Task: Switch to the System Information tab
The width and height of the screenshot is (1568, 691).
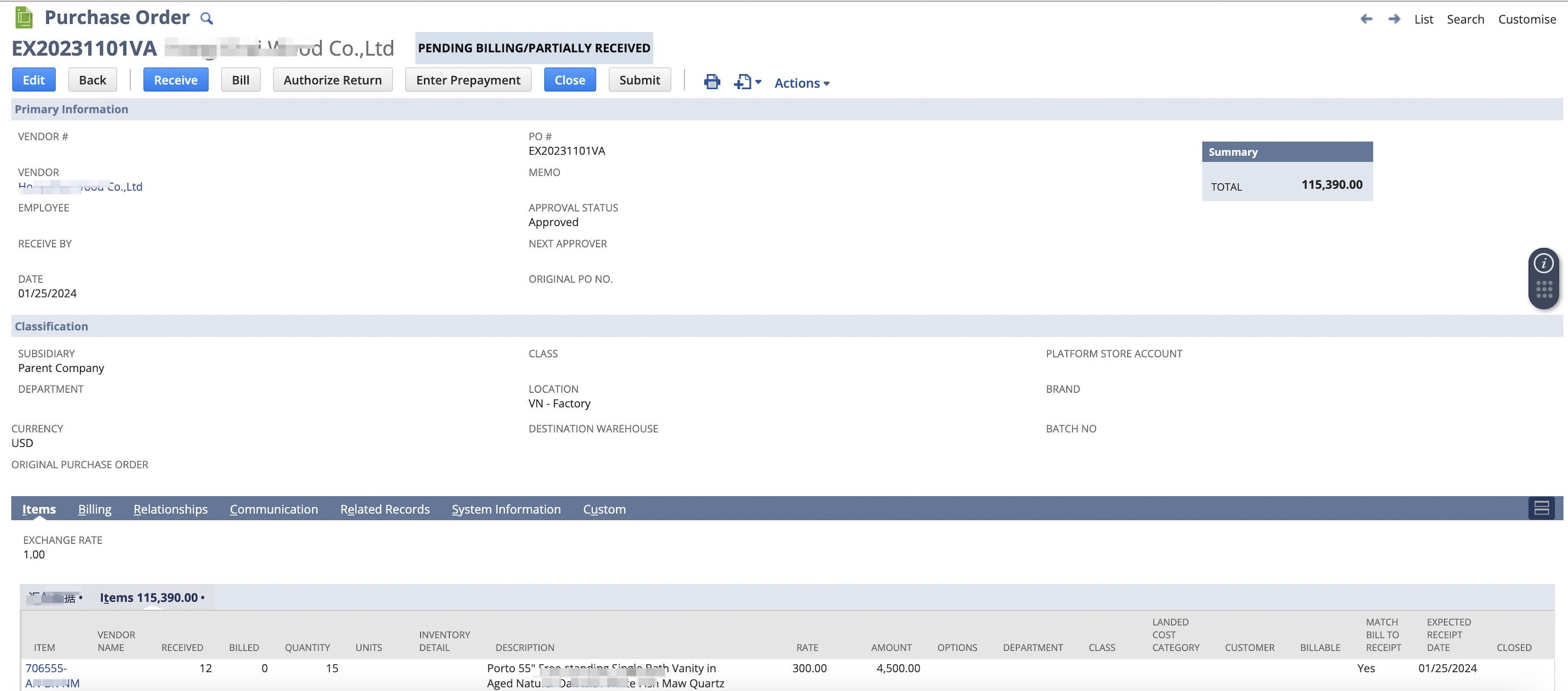Action: tap(506, 509)
